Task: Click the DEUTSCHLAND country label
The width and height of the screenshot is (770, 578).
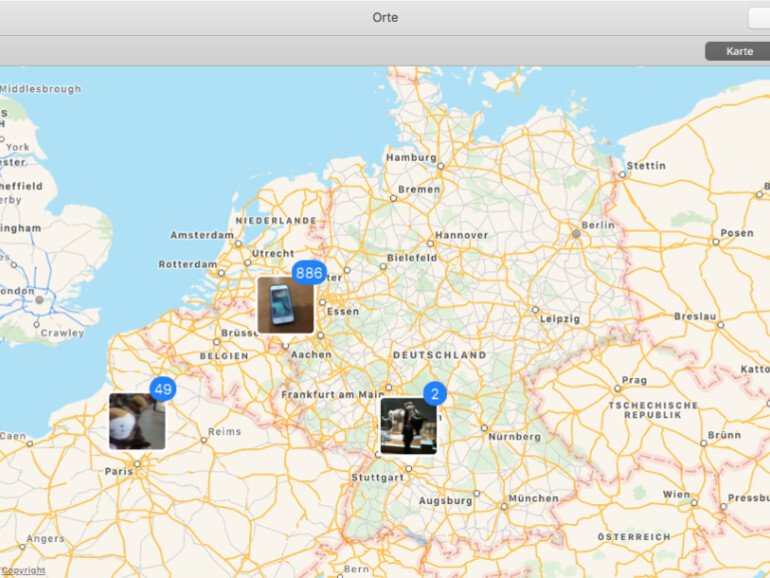Action: [x=440, y=355]
